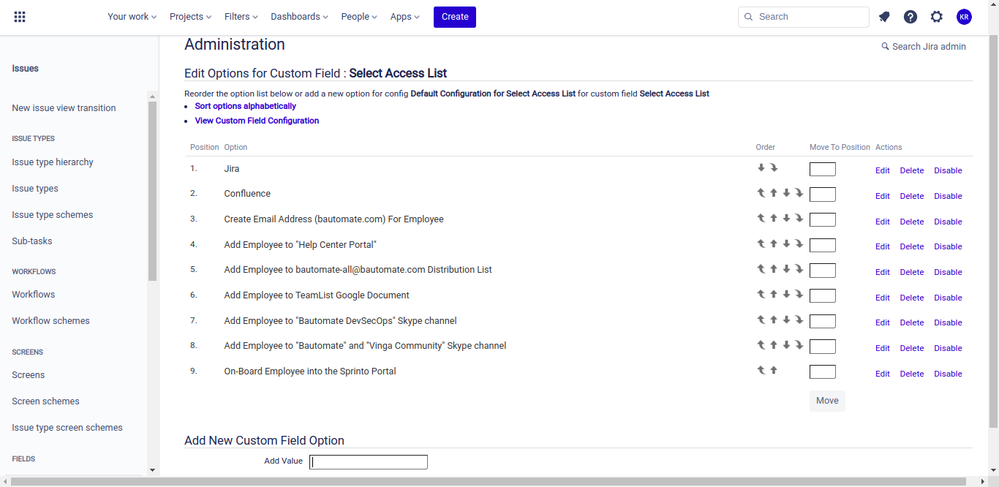
Task: Move Create Email Address option to last
Action: click(799, 218)
